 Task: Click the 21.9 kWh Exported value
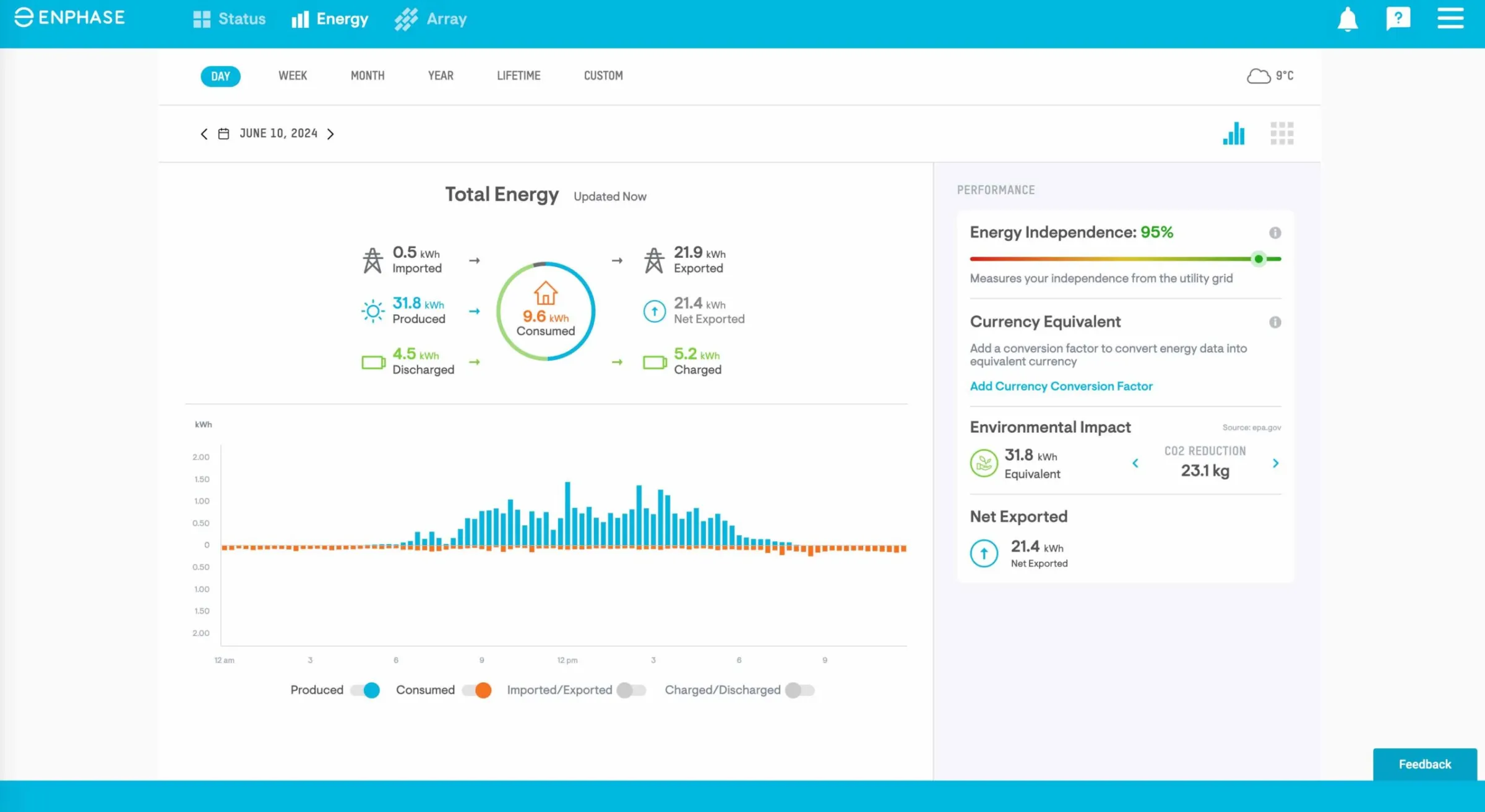pos(699,253)
